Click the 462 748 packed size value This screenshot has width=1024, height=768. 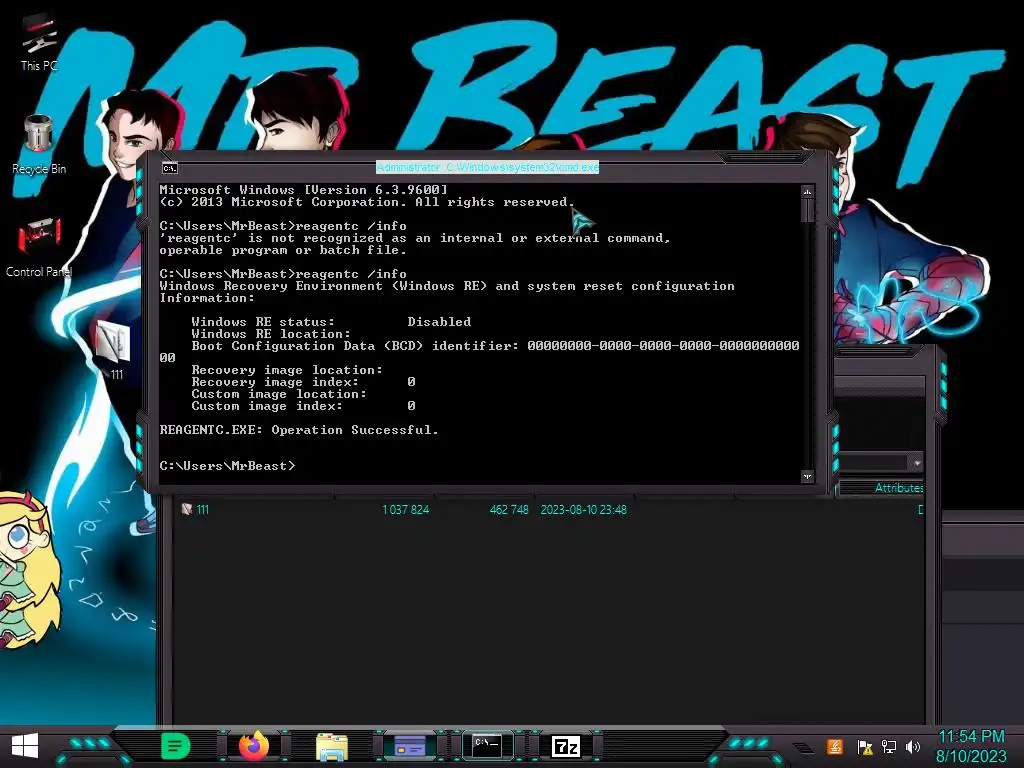click(x=509, y=509)
